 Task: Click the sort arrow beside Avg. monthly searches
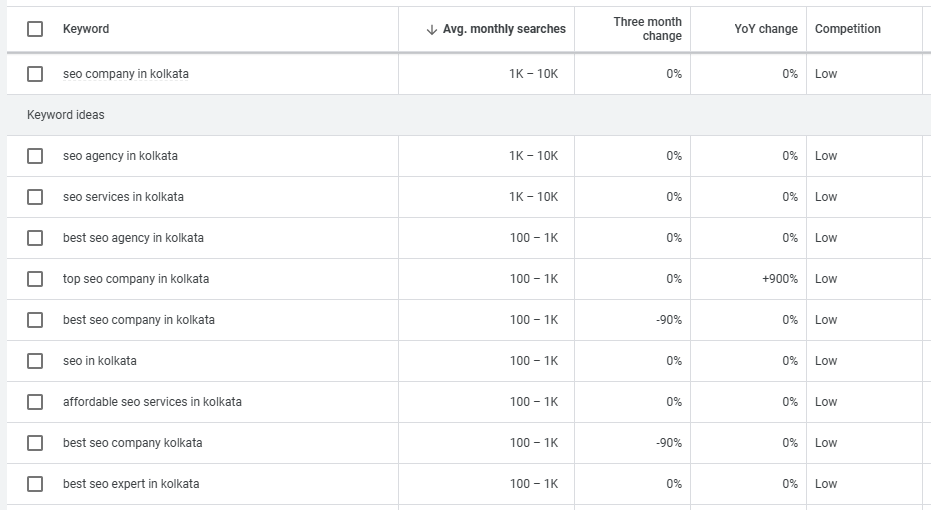(432, 30)
